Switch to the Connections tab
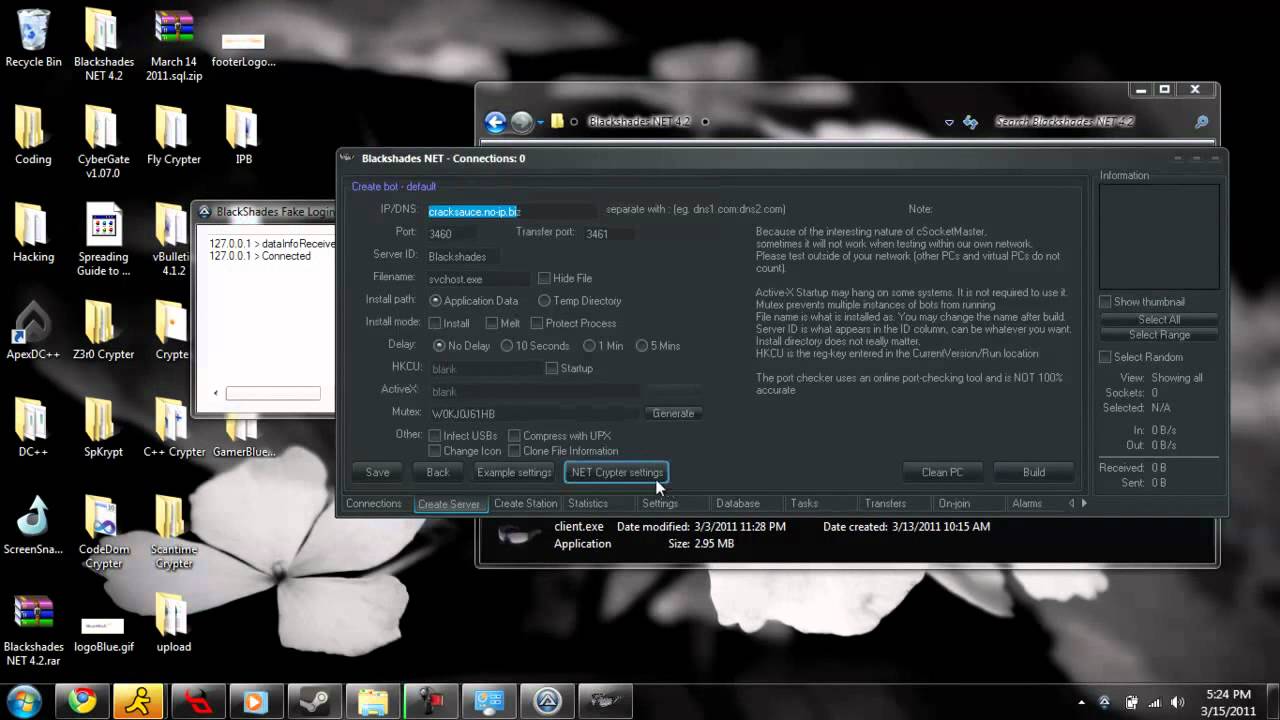This screenshot has height=720, width=1280. click(x=374, y=504)
